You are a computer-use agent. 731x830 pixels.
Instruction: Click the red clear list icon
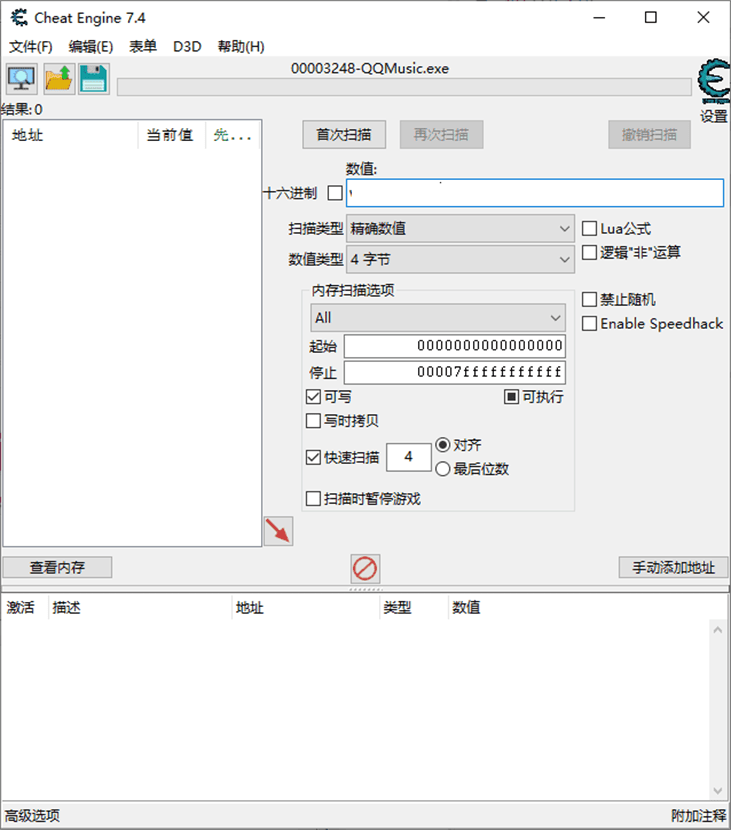tap(365, 569)
